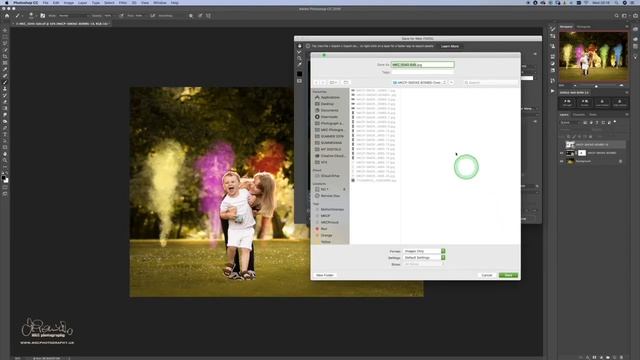Collapse the save dialog with the chevron button

click(451, 82)
